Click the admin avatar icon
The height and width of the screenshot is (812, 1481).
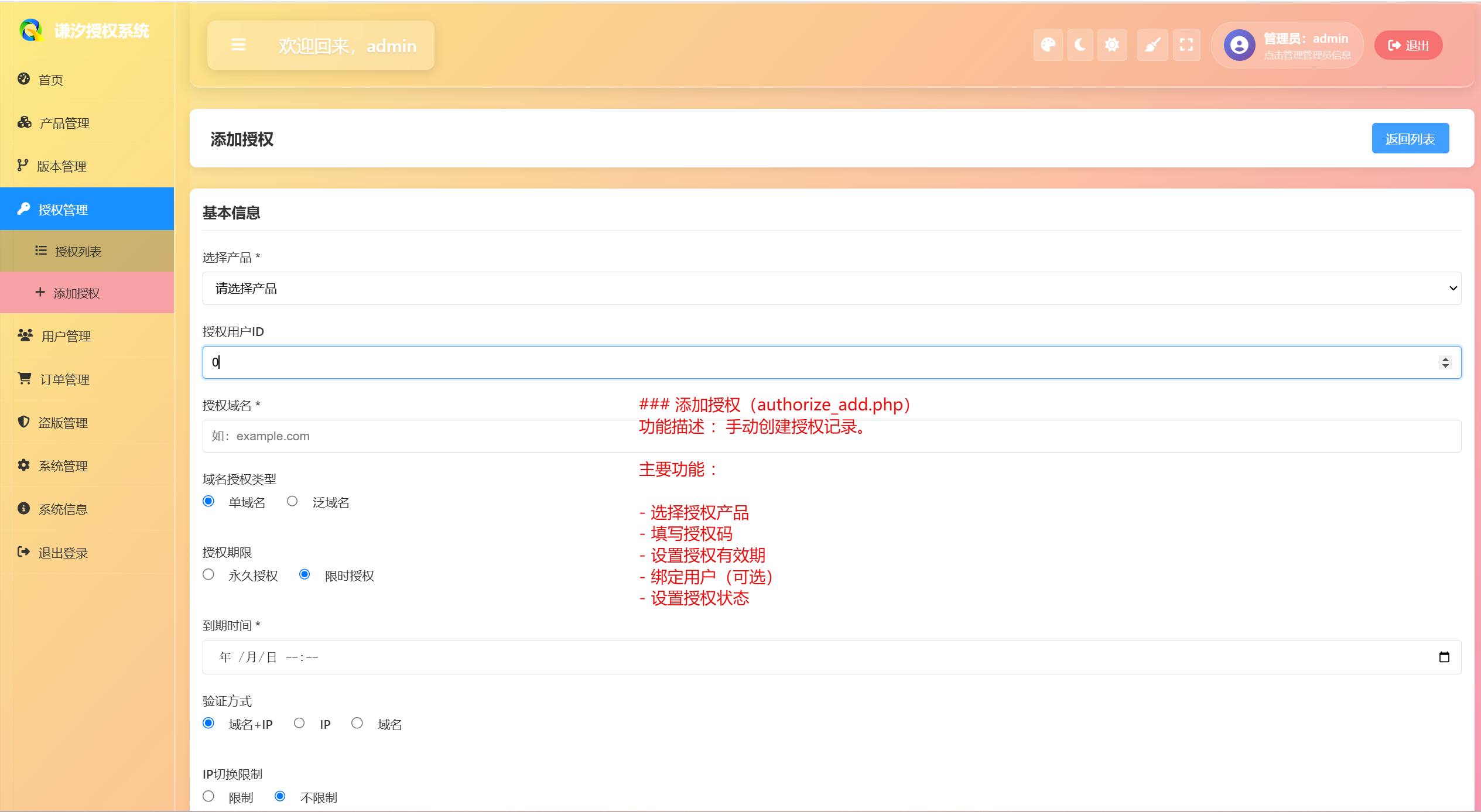1239,45
